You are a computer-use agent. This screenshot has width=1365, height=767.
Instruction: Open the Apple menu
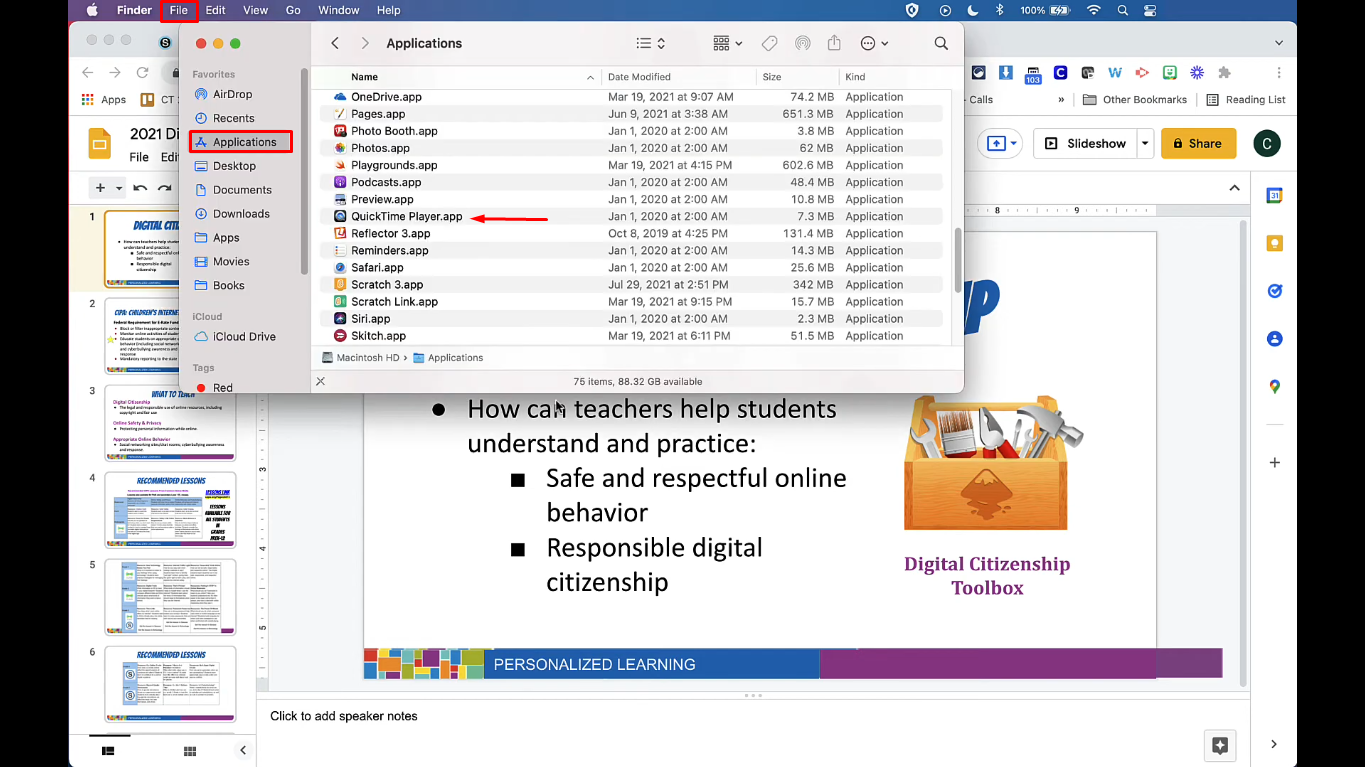[x=92, y=10]
